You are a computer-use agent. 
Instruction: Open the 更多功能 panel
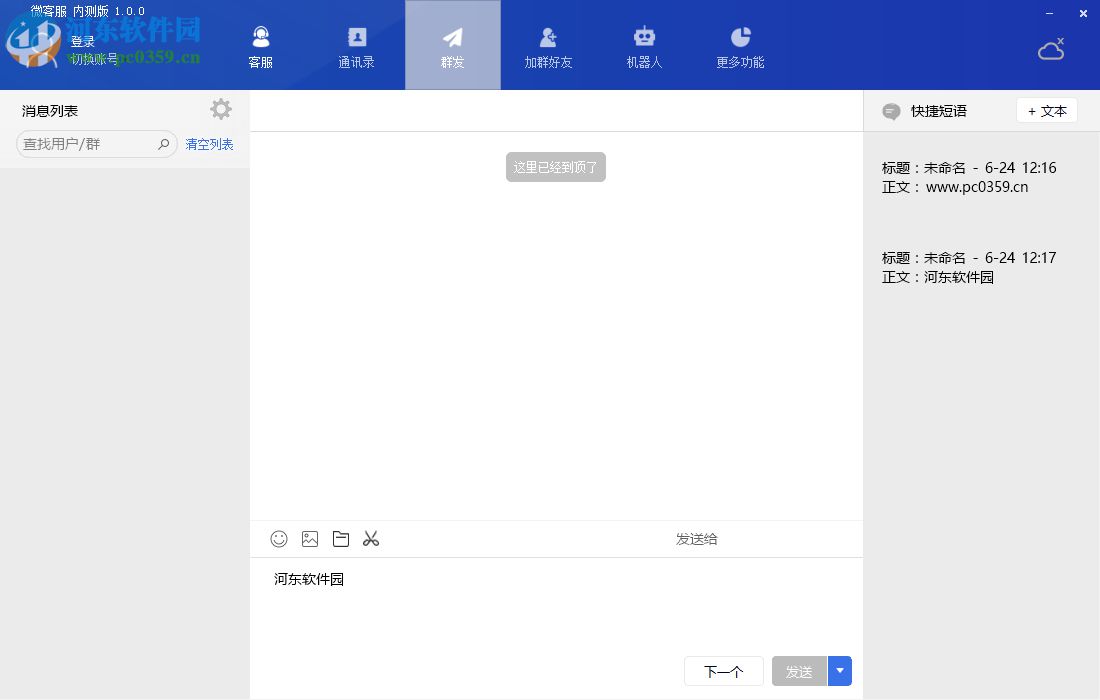[740, 45]
